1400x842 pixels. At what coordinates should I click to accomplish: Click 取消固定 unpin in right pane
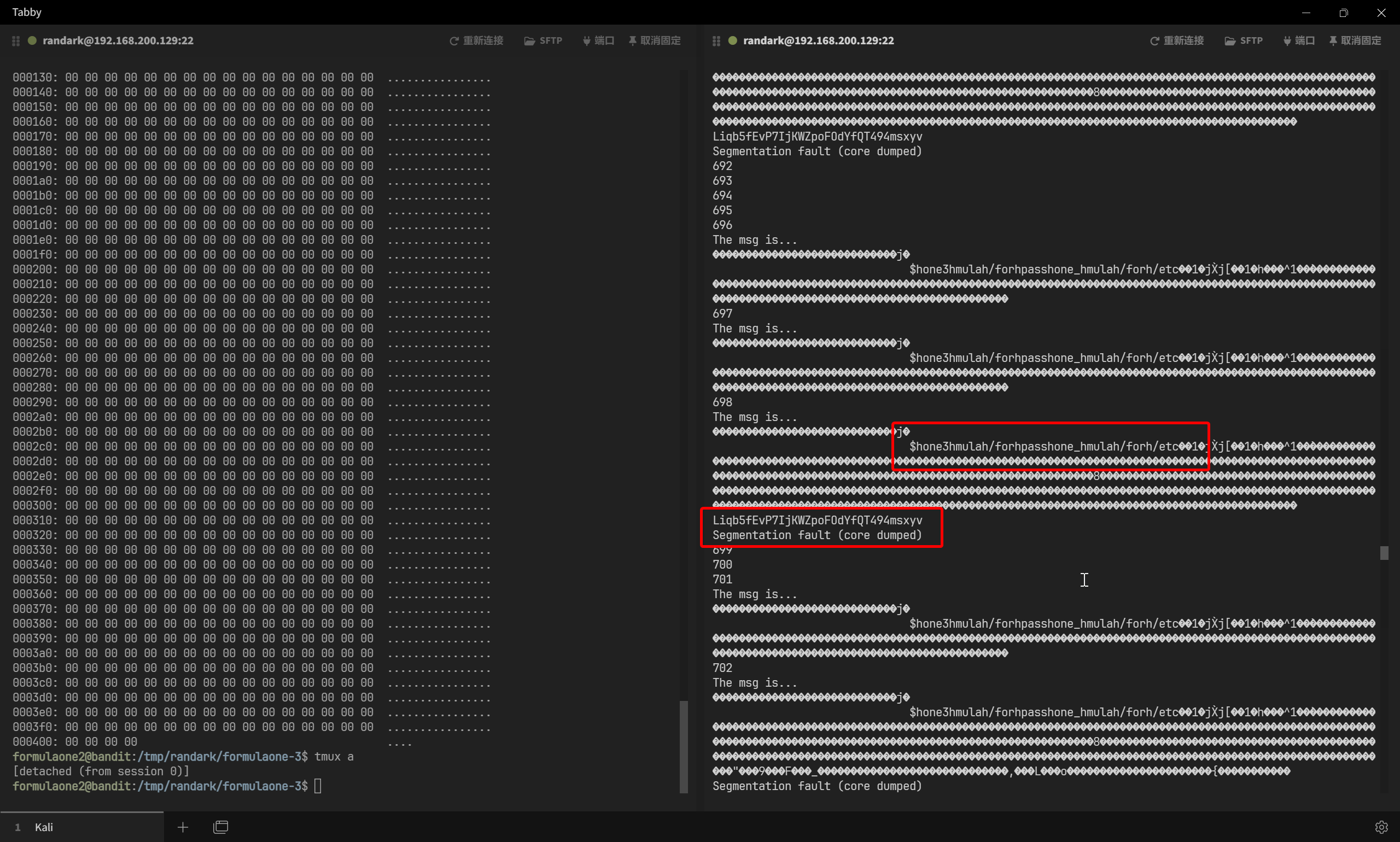pos(1355,41)
